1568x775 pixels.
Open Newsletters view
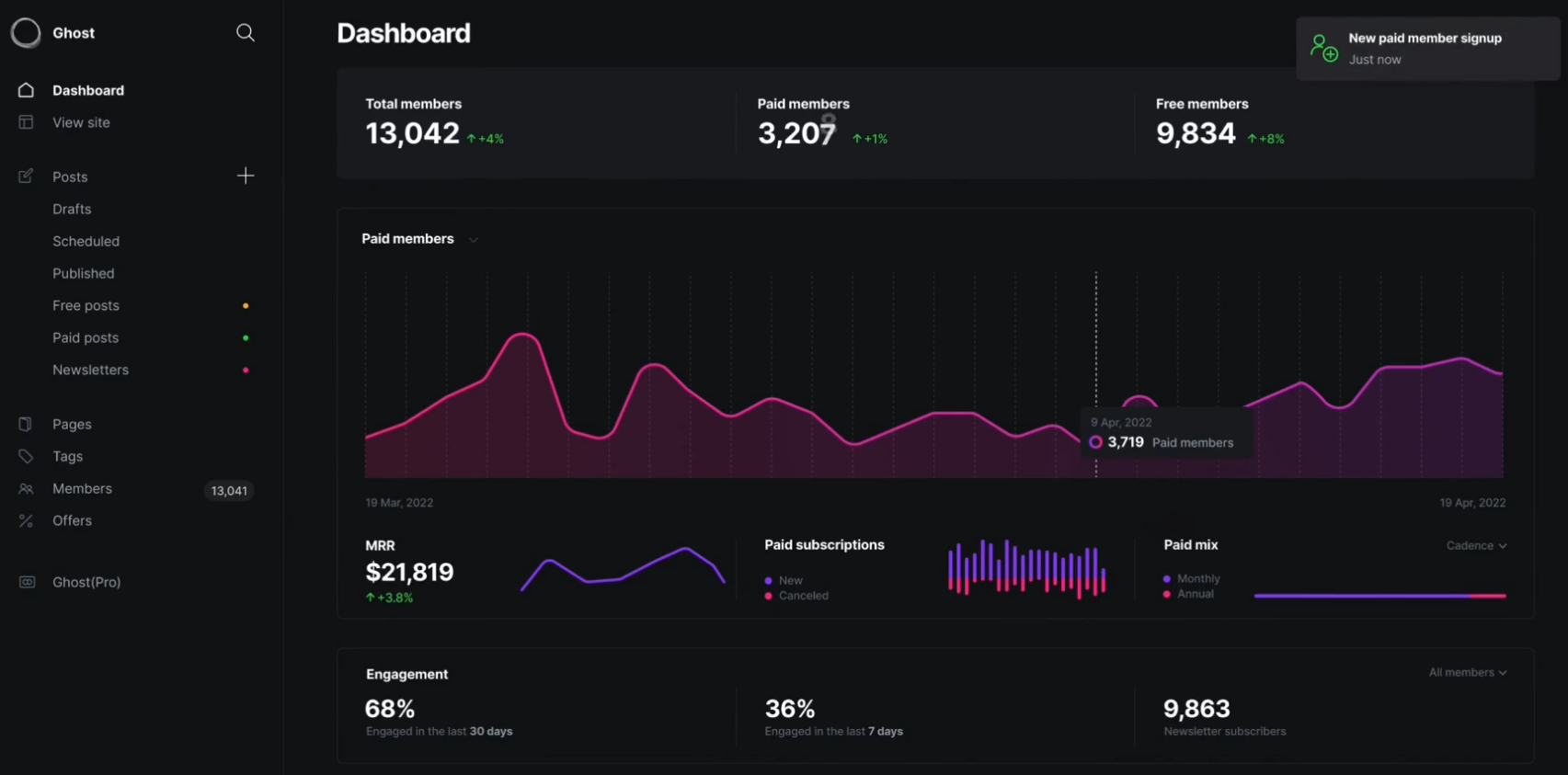point(90,370)
